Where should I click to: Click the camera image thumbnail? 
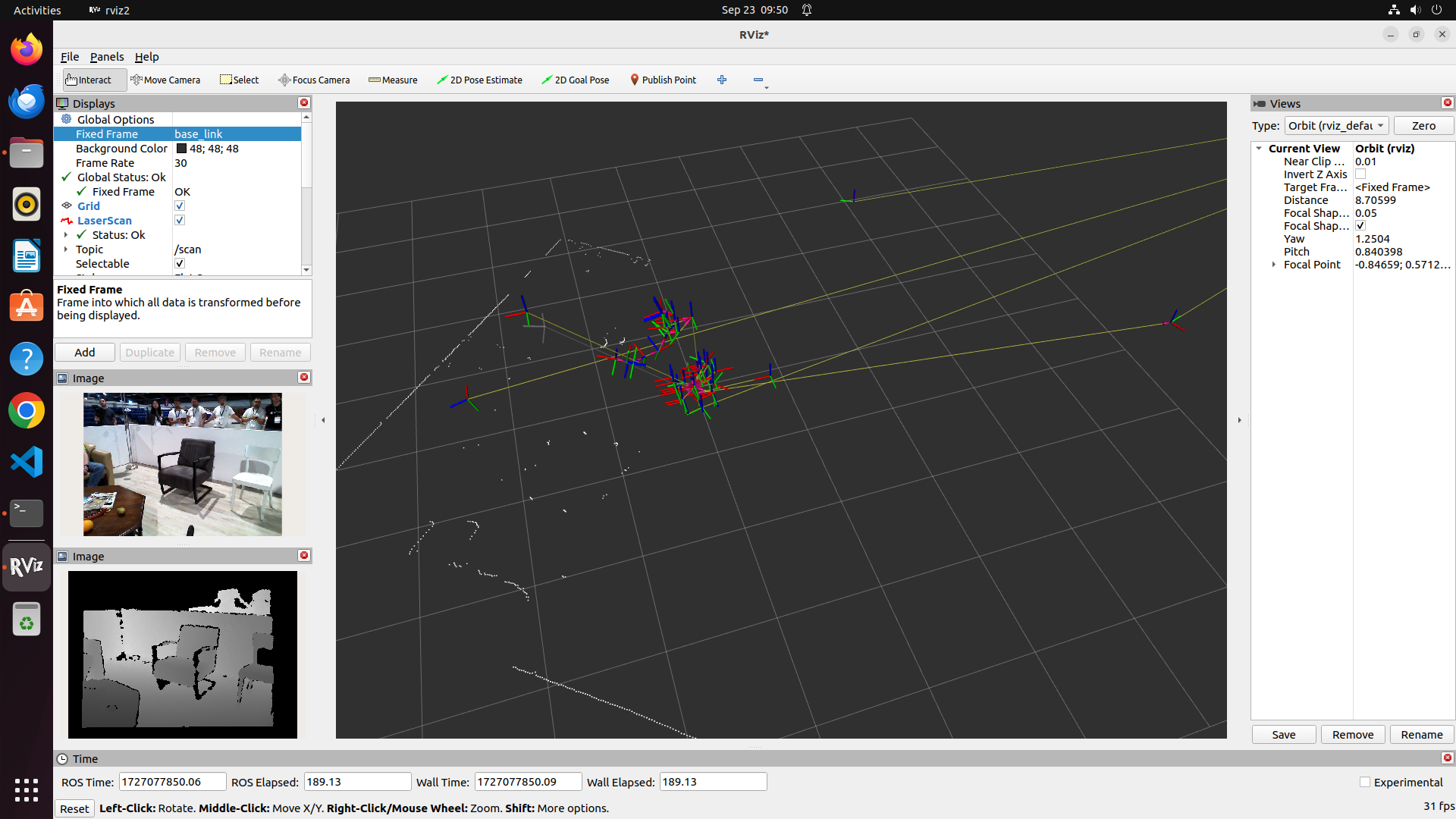click(182, 463)
